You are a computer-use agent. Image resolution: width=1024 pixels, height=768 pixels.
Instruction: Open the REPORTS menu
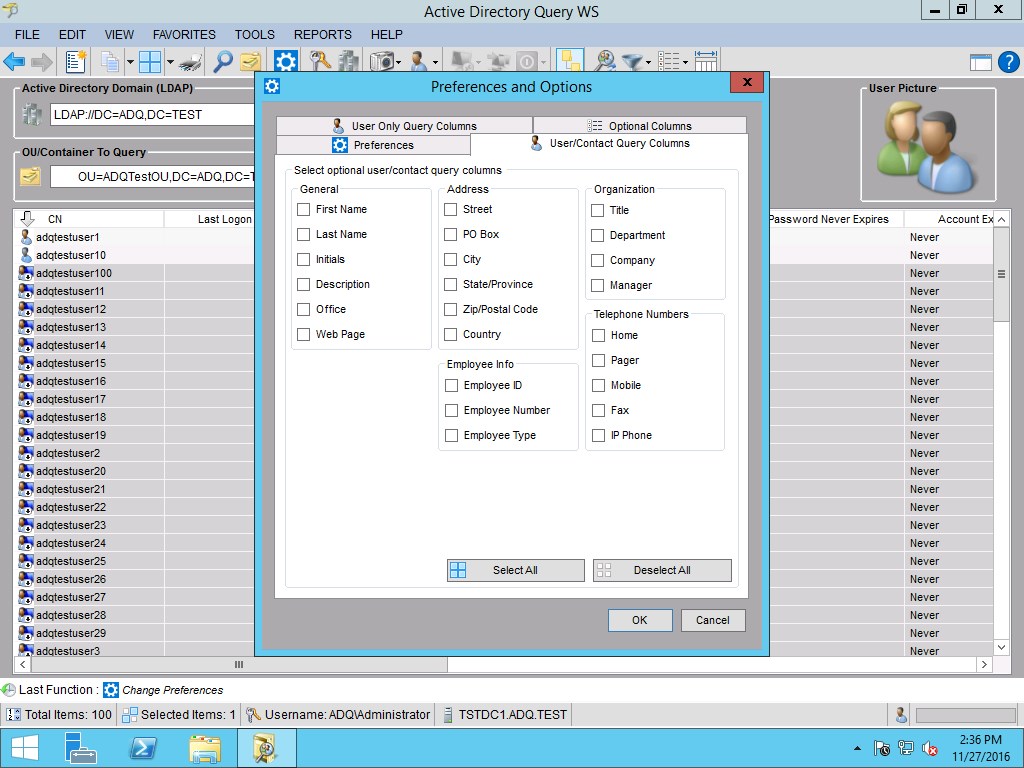tap(323, 35)
